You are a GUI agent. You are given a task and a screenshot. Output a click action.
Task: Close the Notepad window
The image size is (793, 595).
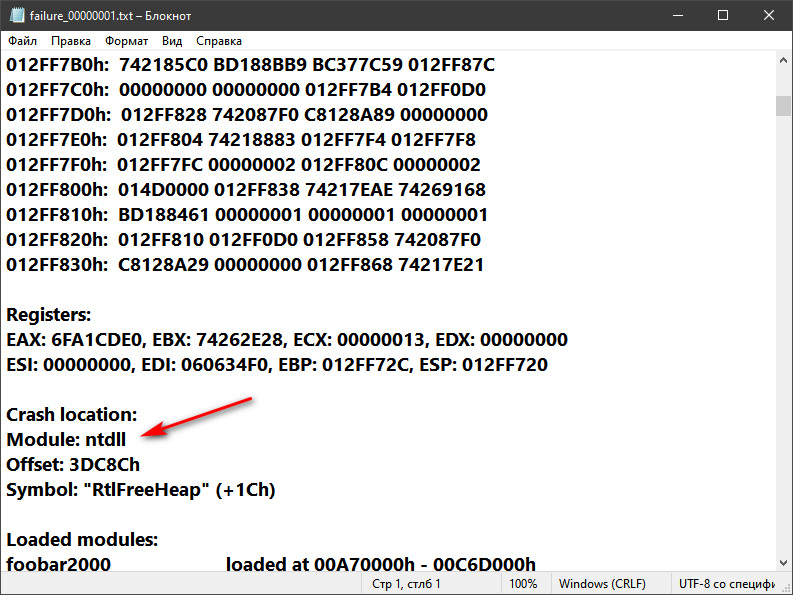[x=769, y=15]
